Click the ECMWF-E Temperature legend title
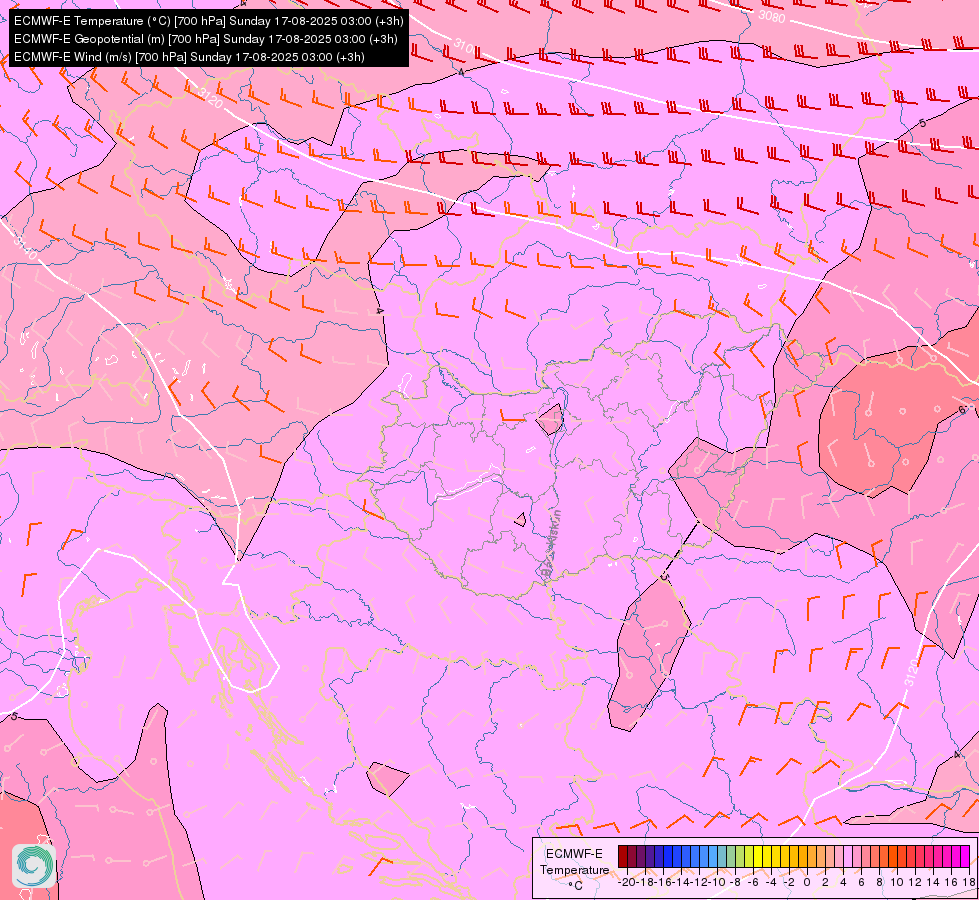This screenshot has width=979, height=900. tap(574, 862)
